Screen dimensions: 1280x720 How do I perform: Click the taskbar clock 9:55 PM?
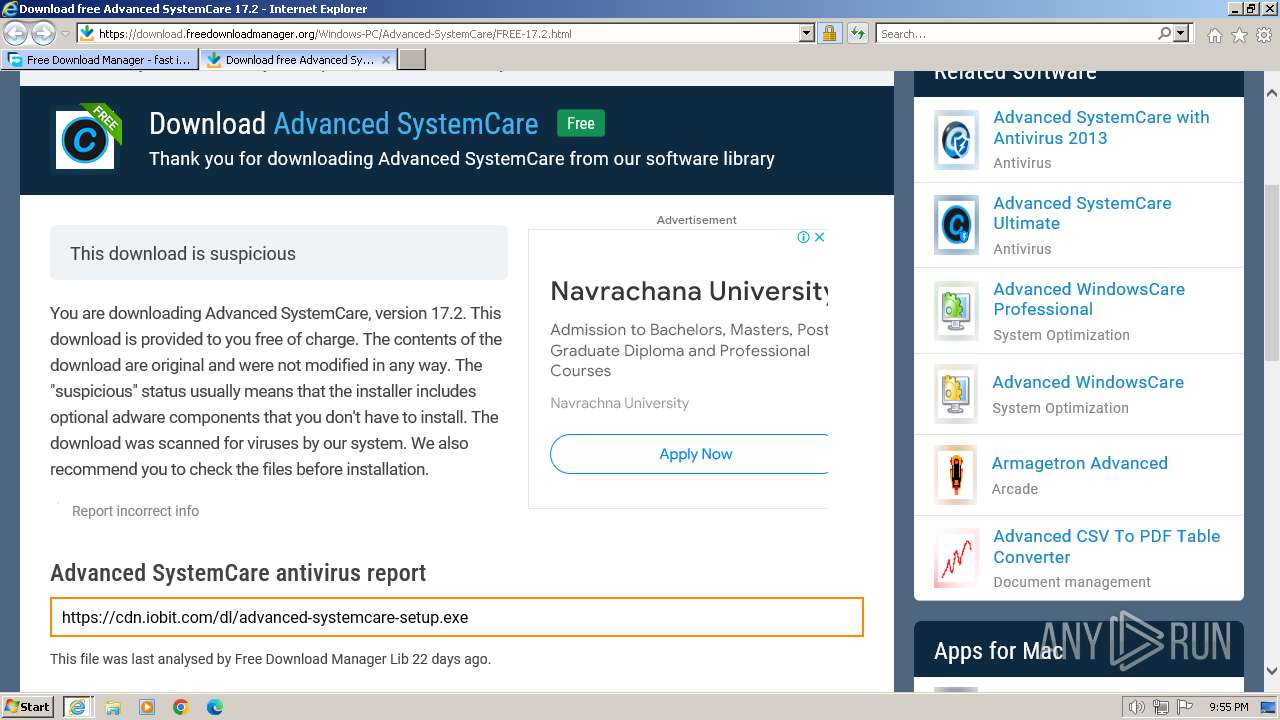[x=1228, y=707]
